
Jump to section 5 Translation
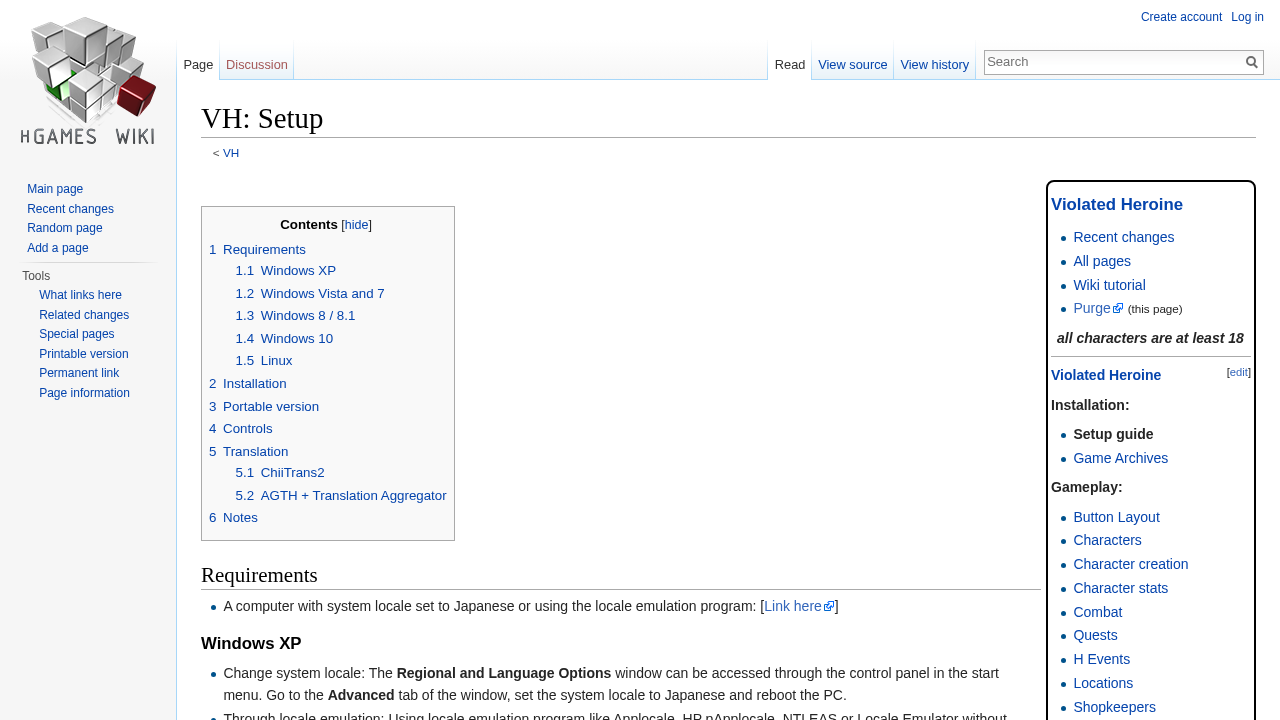(249, 452)
